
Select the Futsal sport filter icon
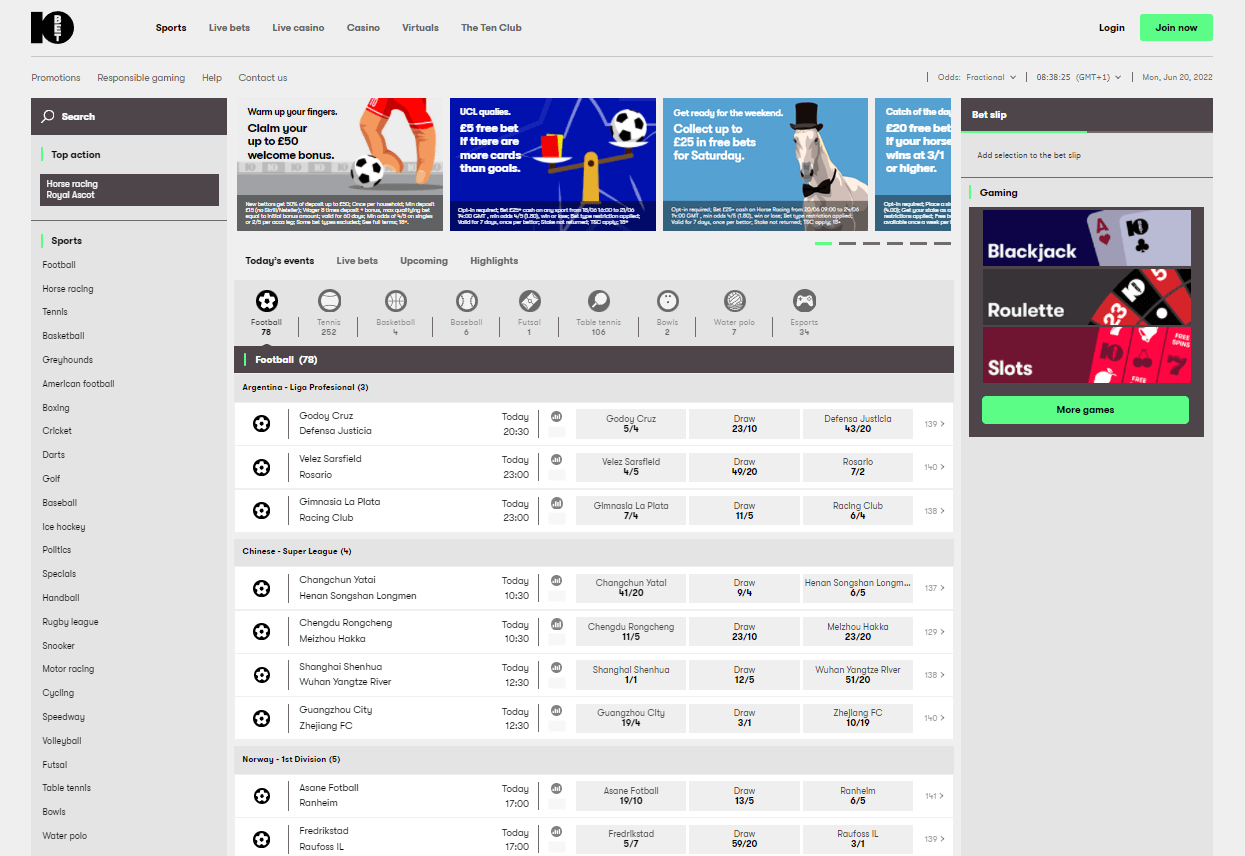tap(529, 300)
